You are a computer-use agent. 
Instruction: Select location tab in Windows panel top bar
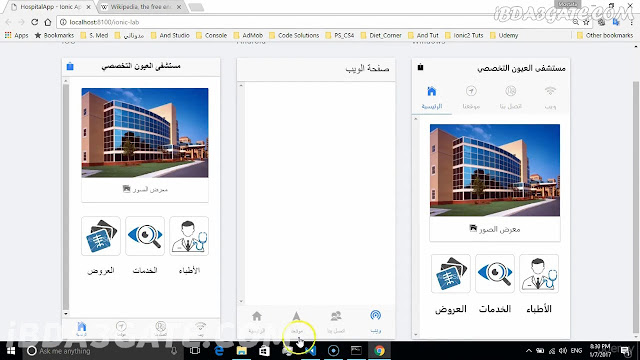coord(471,98)
